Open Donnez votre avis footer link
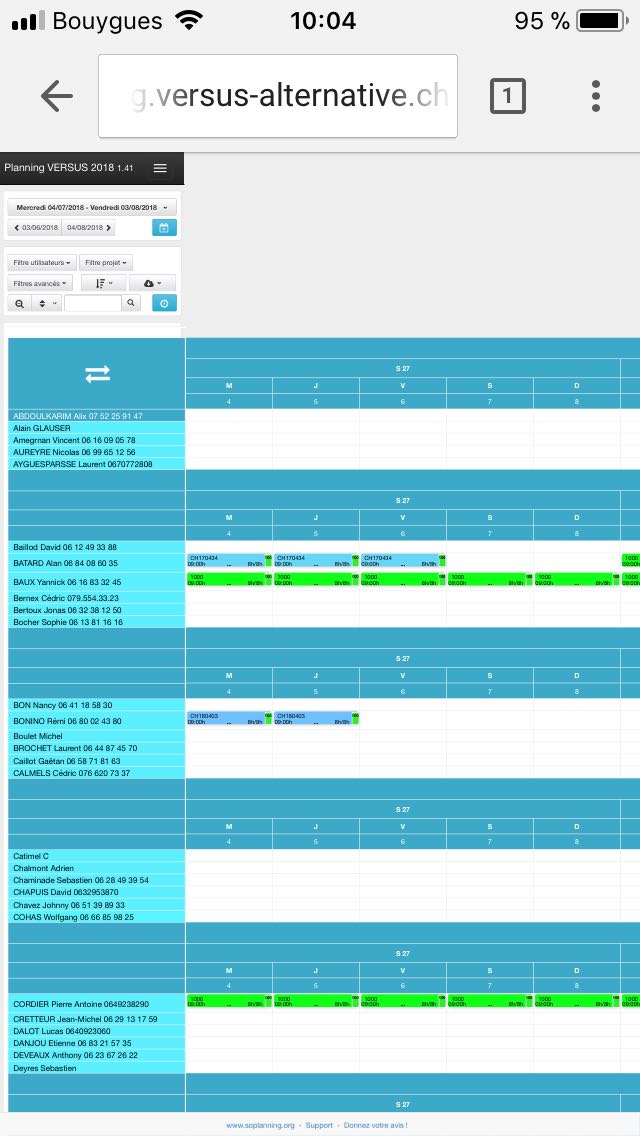This screenshot has height=1136, width=640. coord(375,1125)
